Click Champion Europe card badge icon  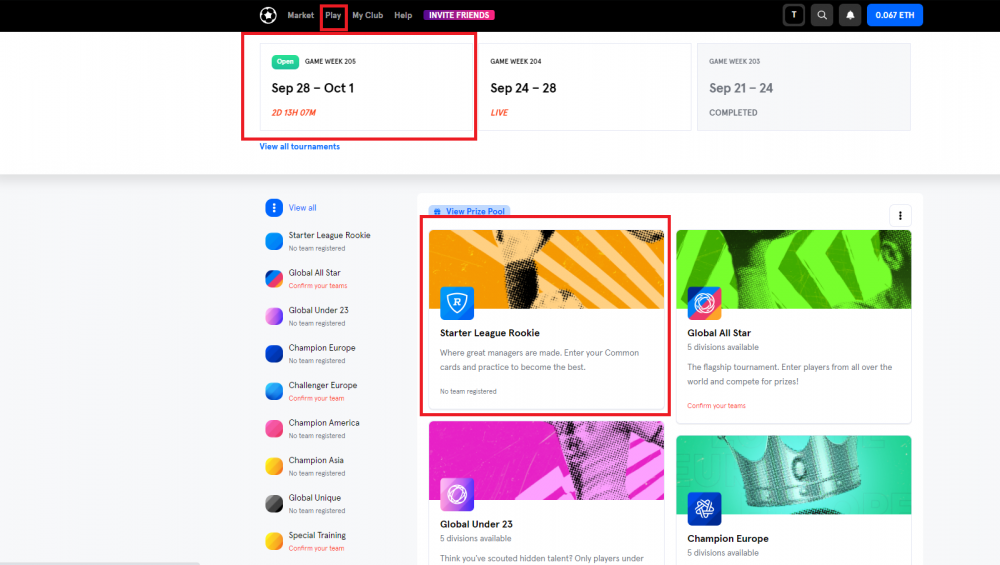(x=704, y=509)
